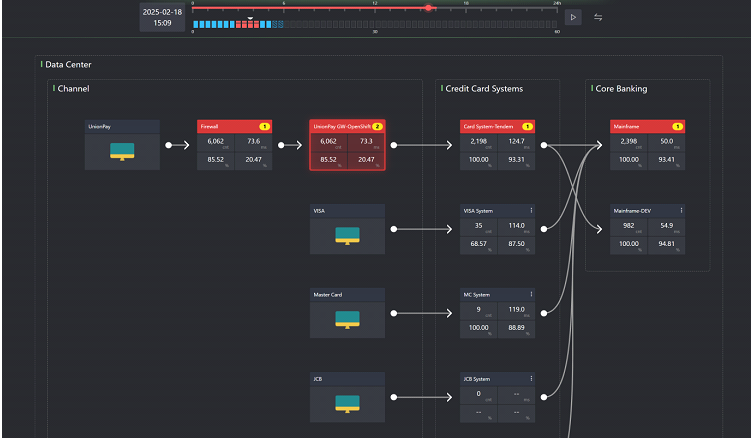Open the VISA System three-dot menu

tap(530, 211)
